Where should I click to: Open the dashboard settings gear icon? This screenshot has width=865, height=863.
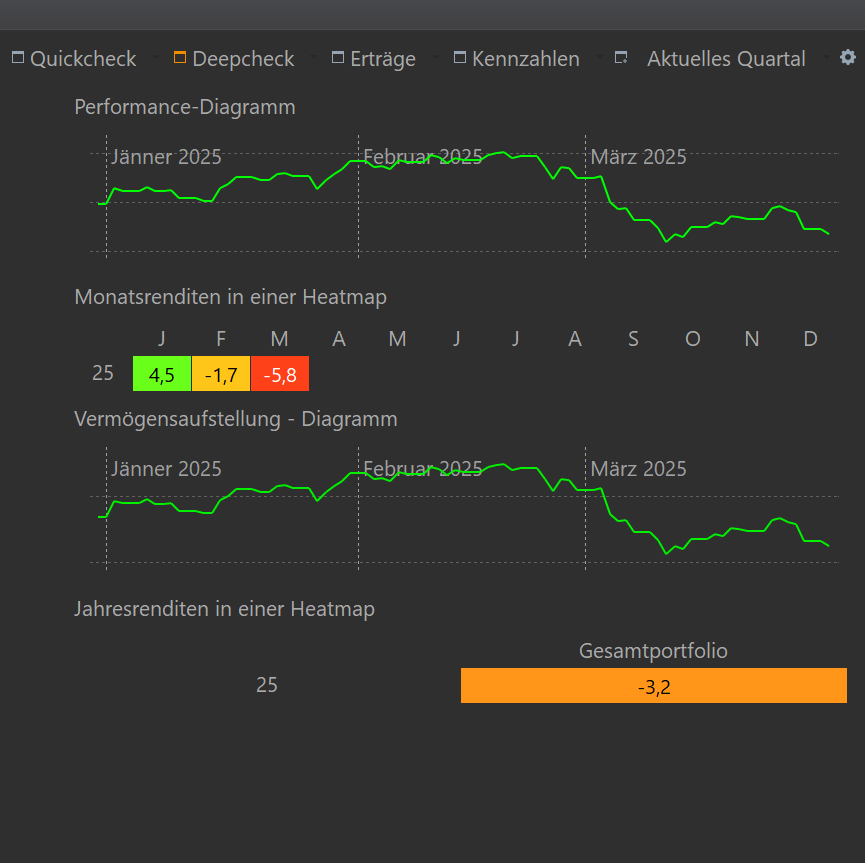coord(847,57)
